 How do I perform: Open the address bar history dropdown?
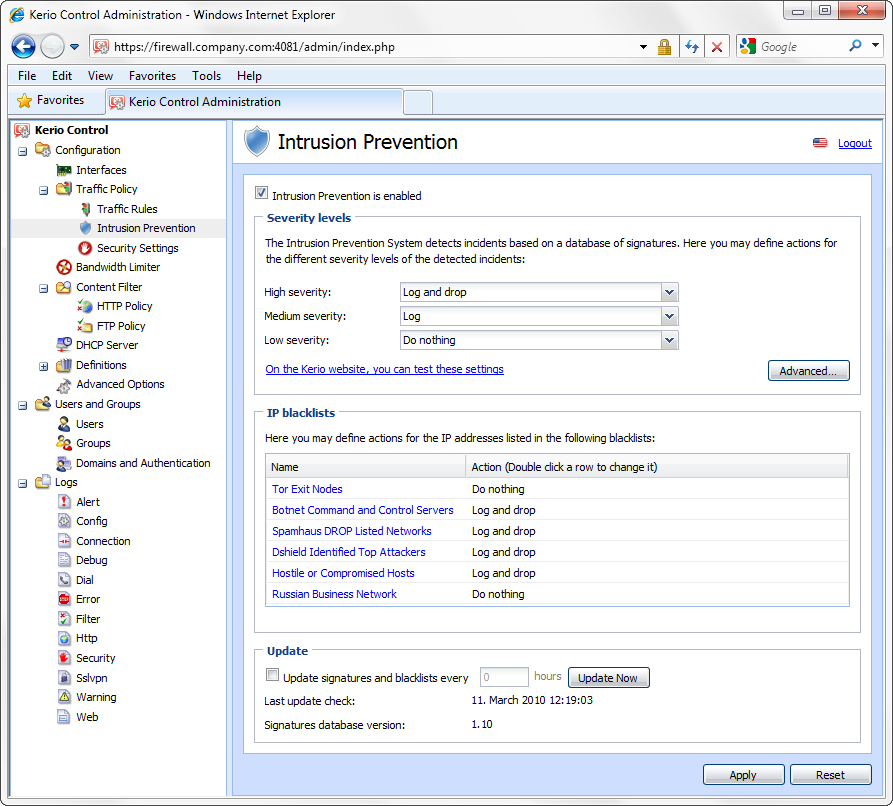coord(644,47)
